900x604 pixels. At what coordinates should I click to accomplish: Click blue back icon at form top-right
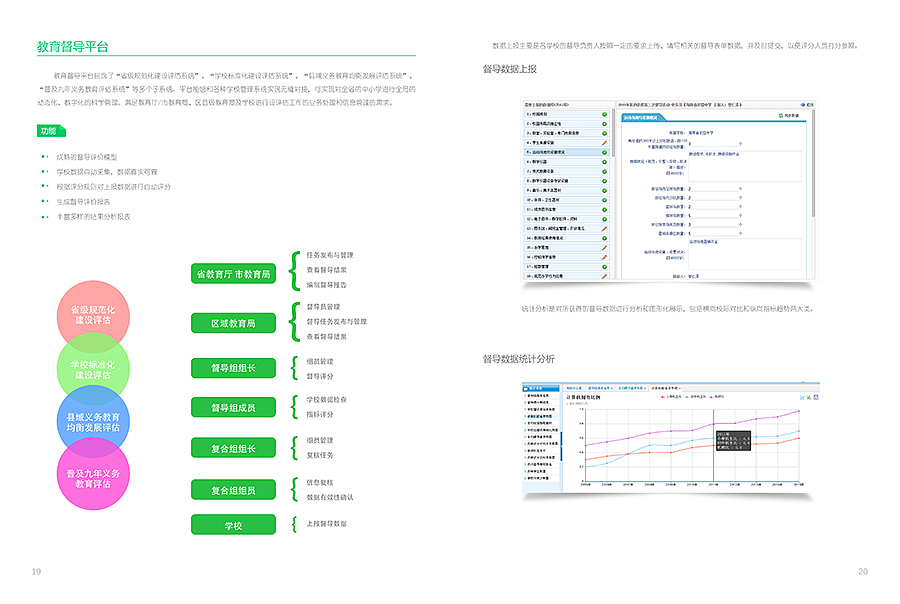(x=803, y=104)
